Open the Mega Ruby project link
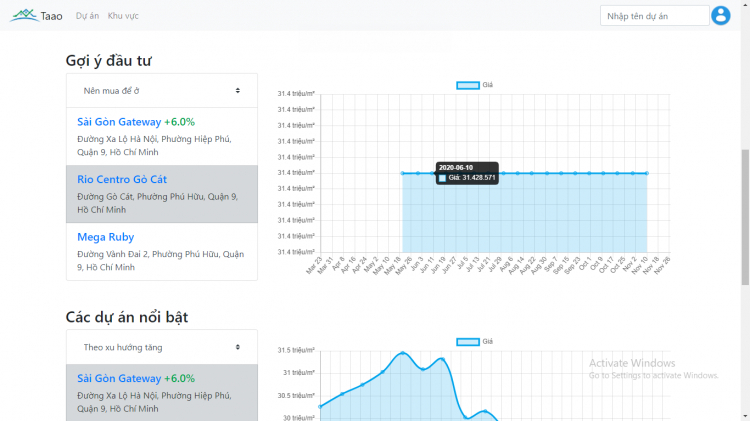Viewport: 750px width, 421px height. [106, 237]
